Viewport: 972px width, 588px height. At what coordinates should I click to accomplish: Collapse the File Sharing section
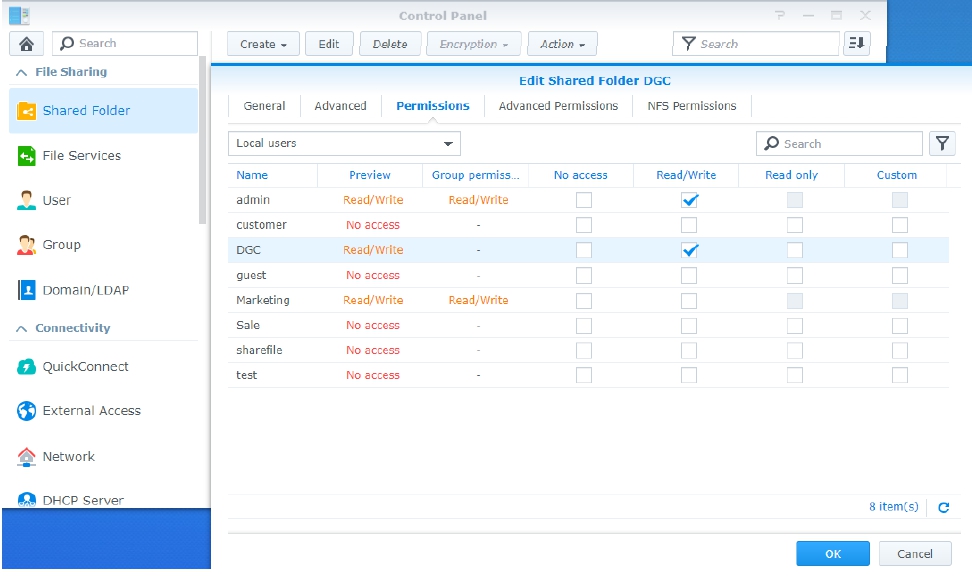pos(21,72)
